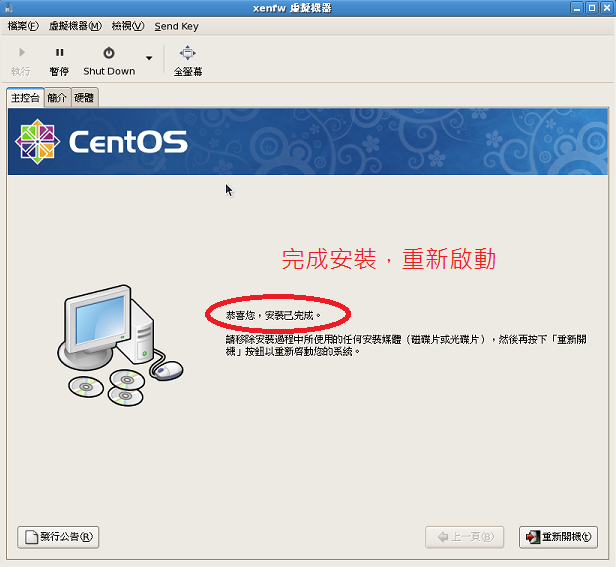Expand the Shut Down dropdown arrow
Image resolution: width=616 pixels, height=567 pixels.
[x=149, y=58]
